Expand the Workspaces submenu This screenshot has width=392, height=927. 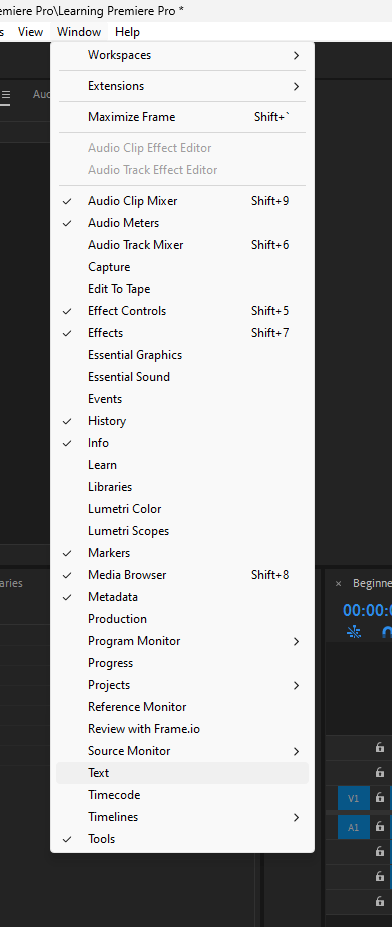coord(182,55)
